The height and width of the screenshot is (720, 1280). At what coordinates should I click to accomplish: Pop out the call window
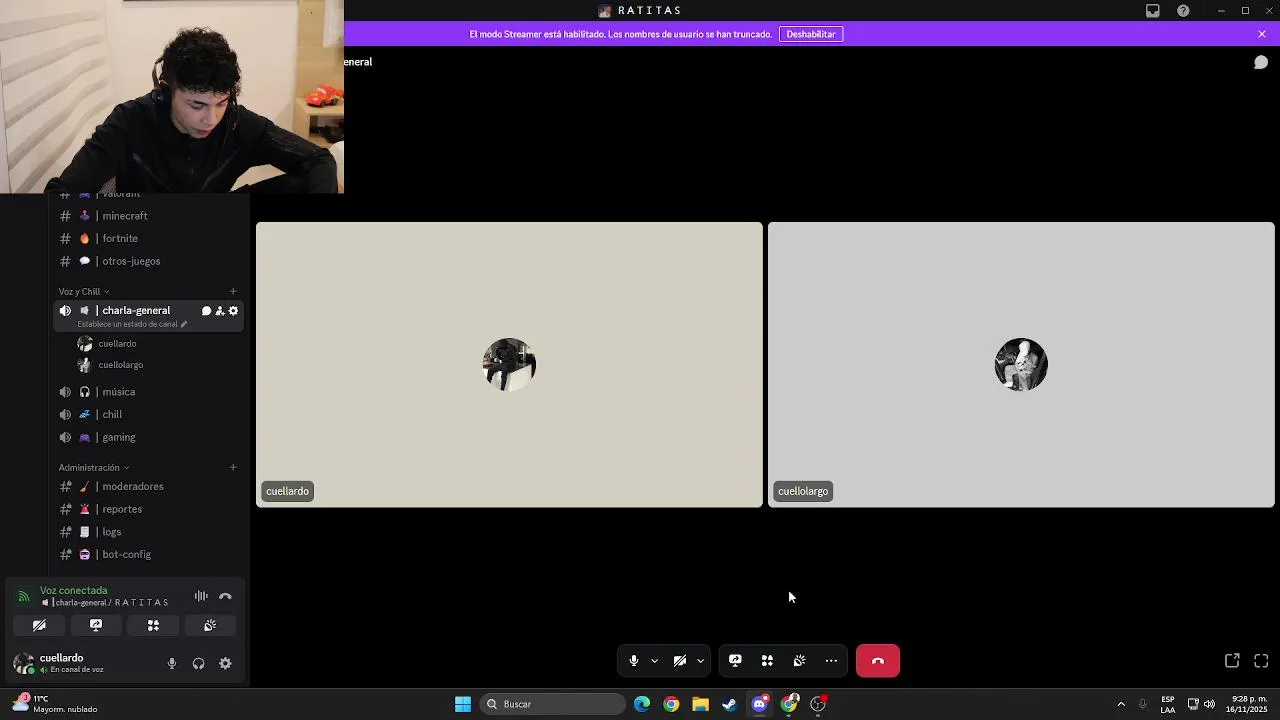coord(1232,661)
